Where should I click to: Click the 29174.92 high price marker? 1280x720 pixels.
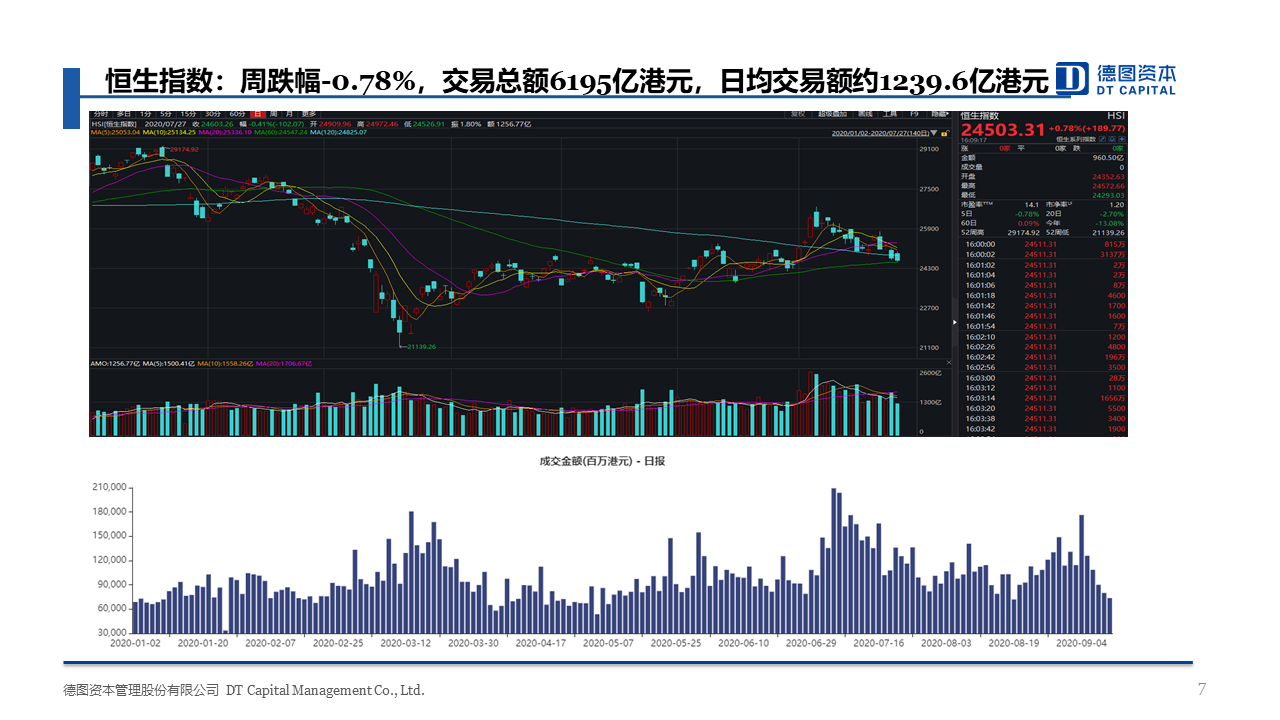coord(184,149)
